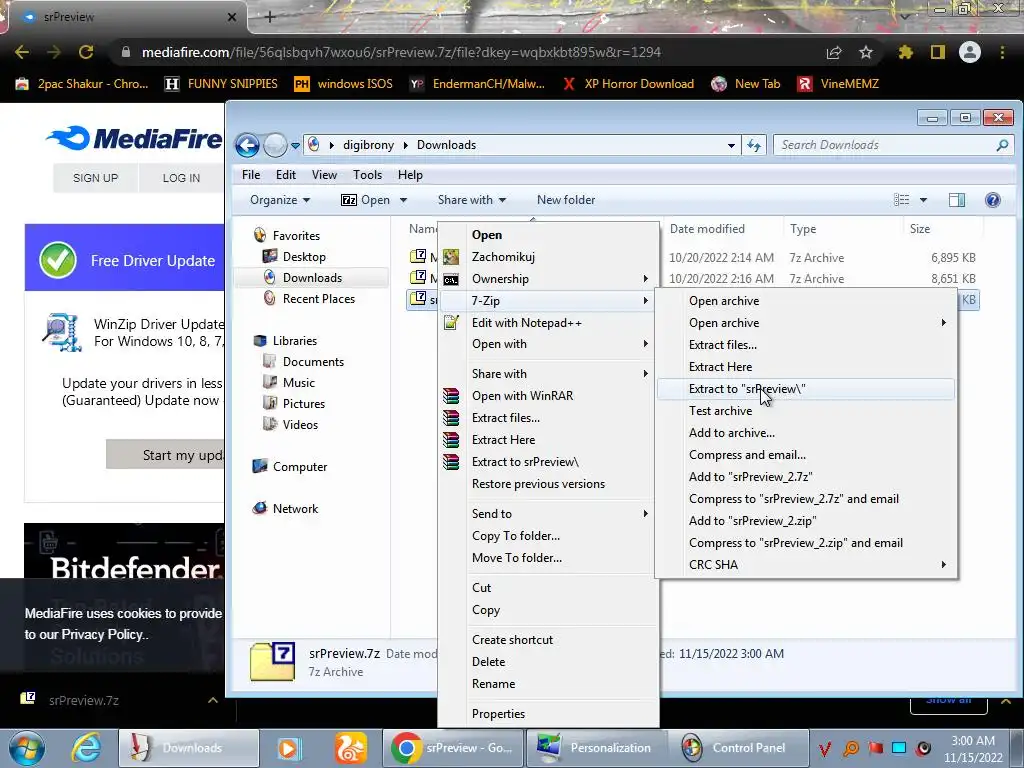Open the FUNNY SNIPPIES bookmark

click(x=222, y=84)
